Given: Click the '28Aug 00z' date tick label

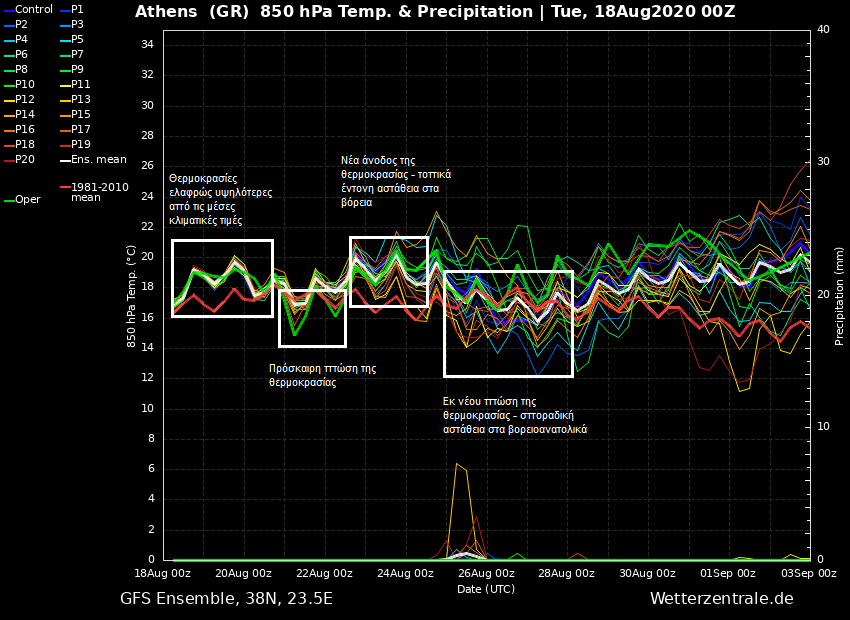Looking at the screenshot, I should coord(566,573).
